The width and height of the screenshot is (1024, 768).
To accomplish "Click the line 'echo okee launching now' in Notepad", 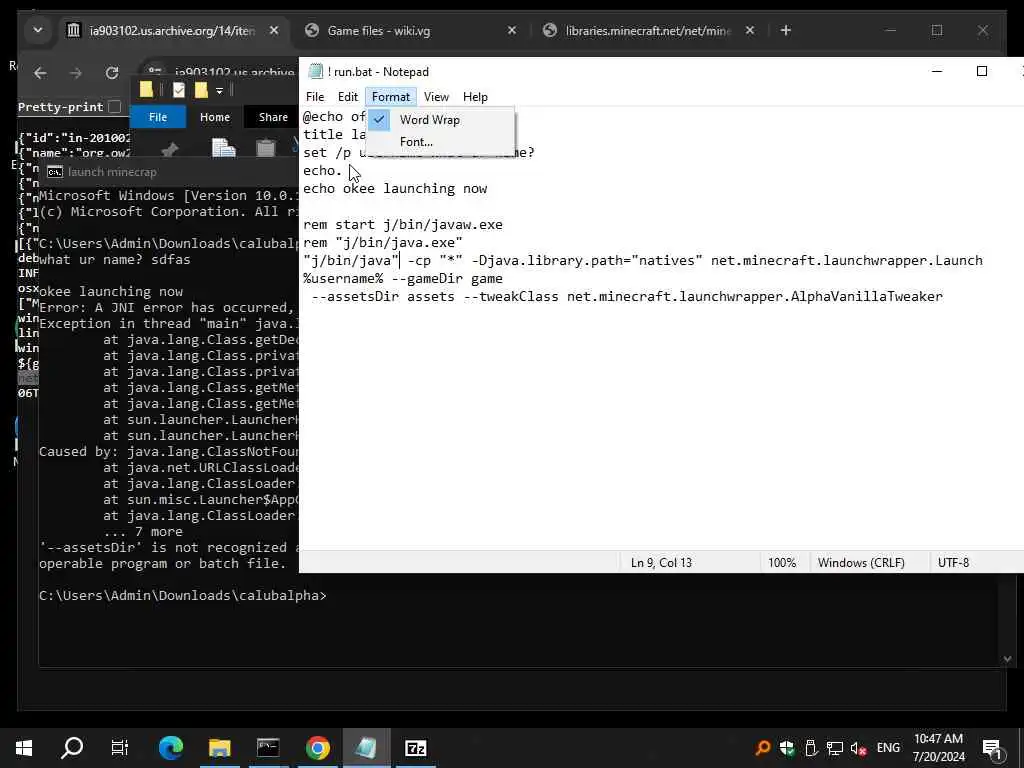I will pos(395,189).
